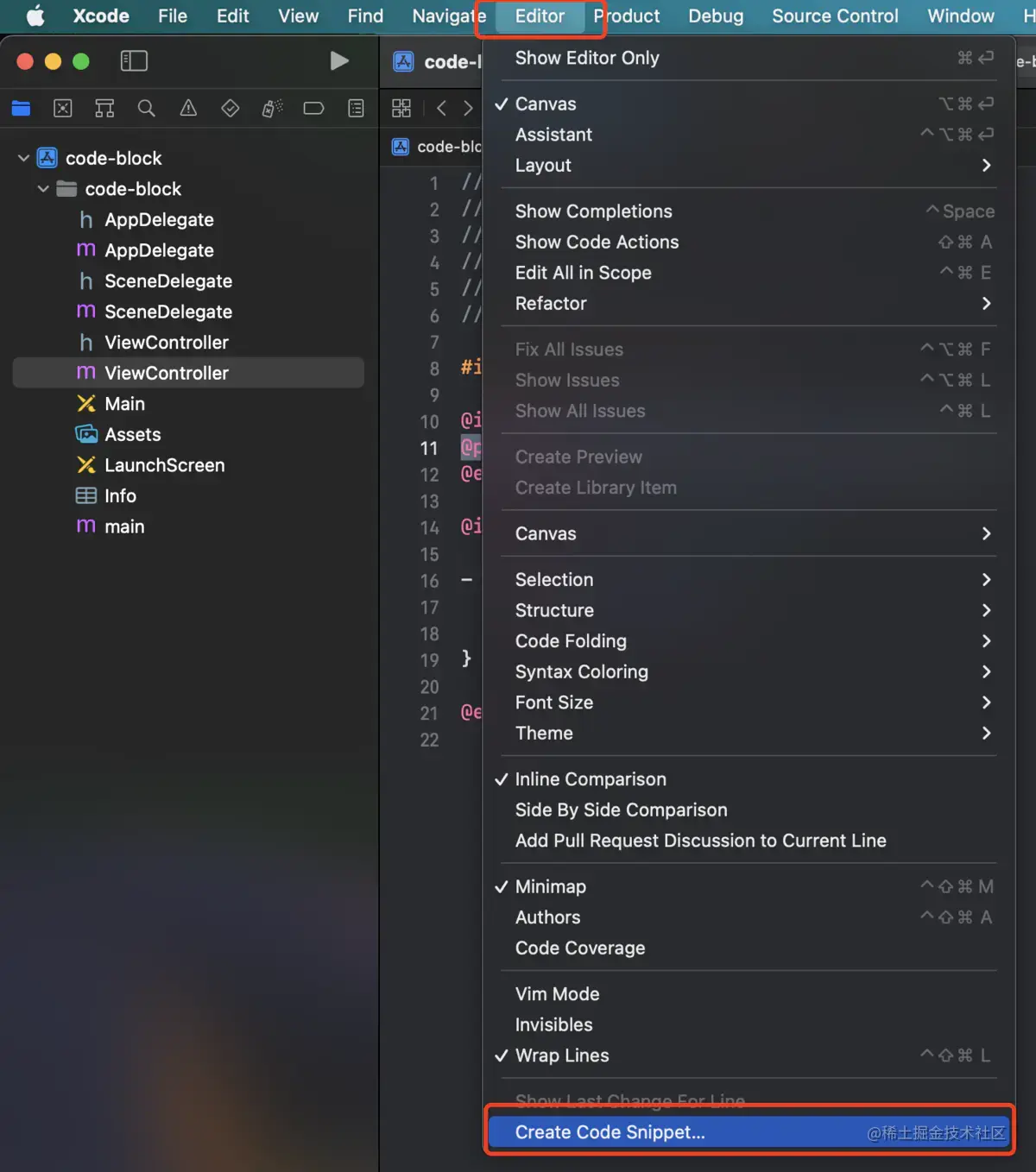Collapse the code-block project root

[24, 158]
